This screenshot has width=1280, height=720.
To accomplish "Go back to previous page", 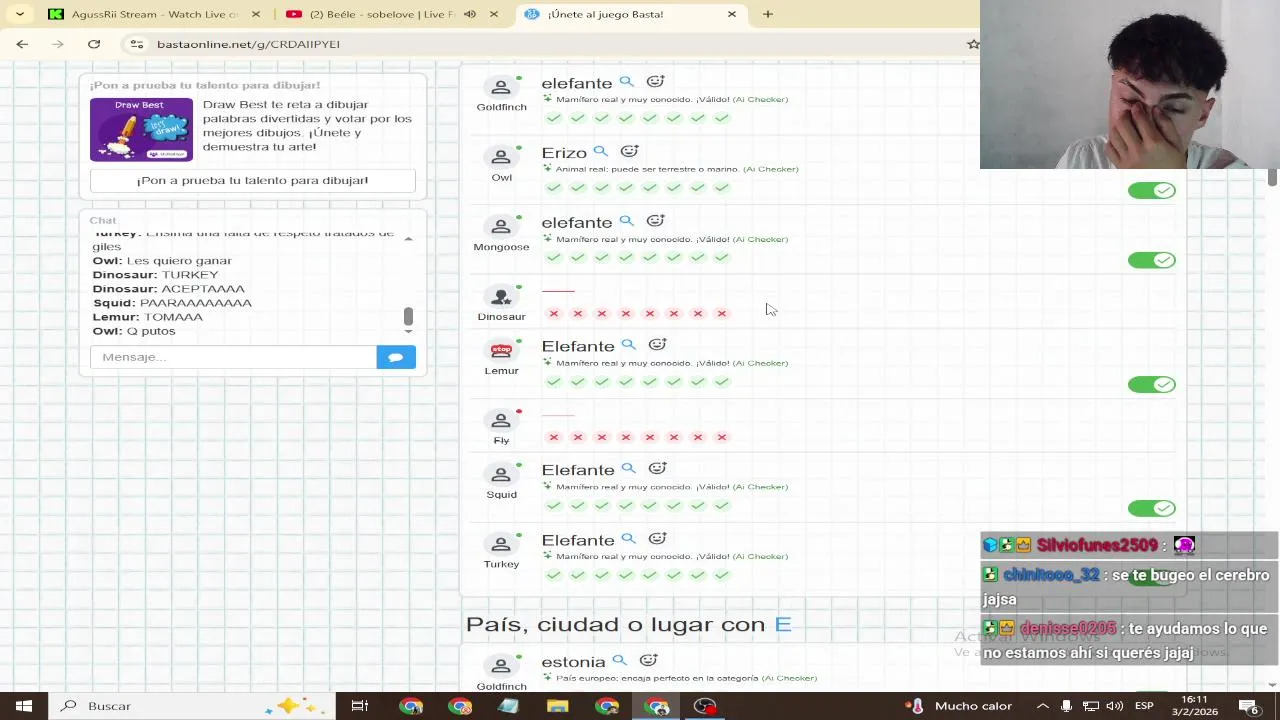I will (x=22, y=44).
